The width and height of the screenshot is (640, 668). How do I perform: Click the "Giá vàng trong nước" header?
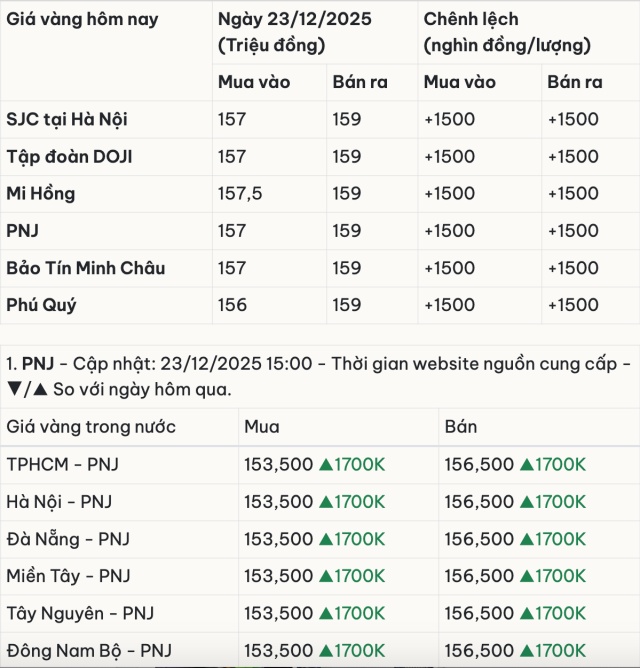pyautogui.click(x=91, y=427)
